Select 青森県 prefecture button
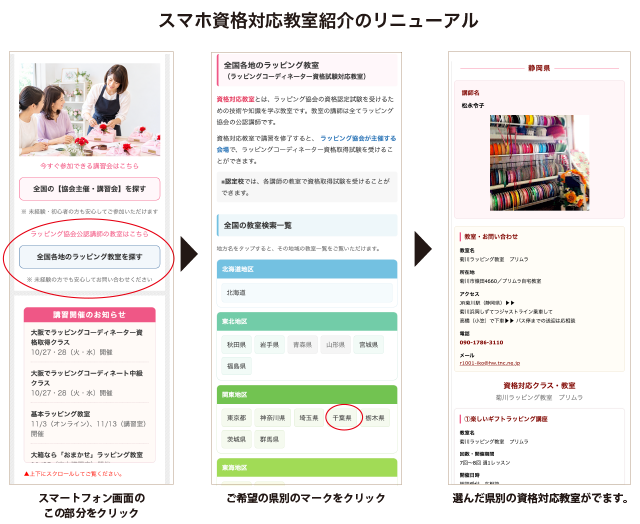 click(x=302, y=345)
